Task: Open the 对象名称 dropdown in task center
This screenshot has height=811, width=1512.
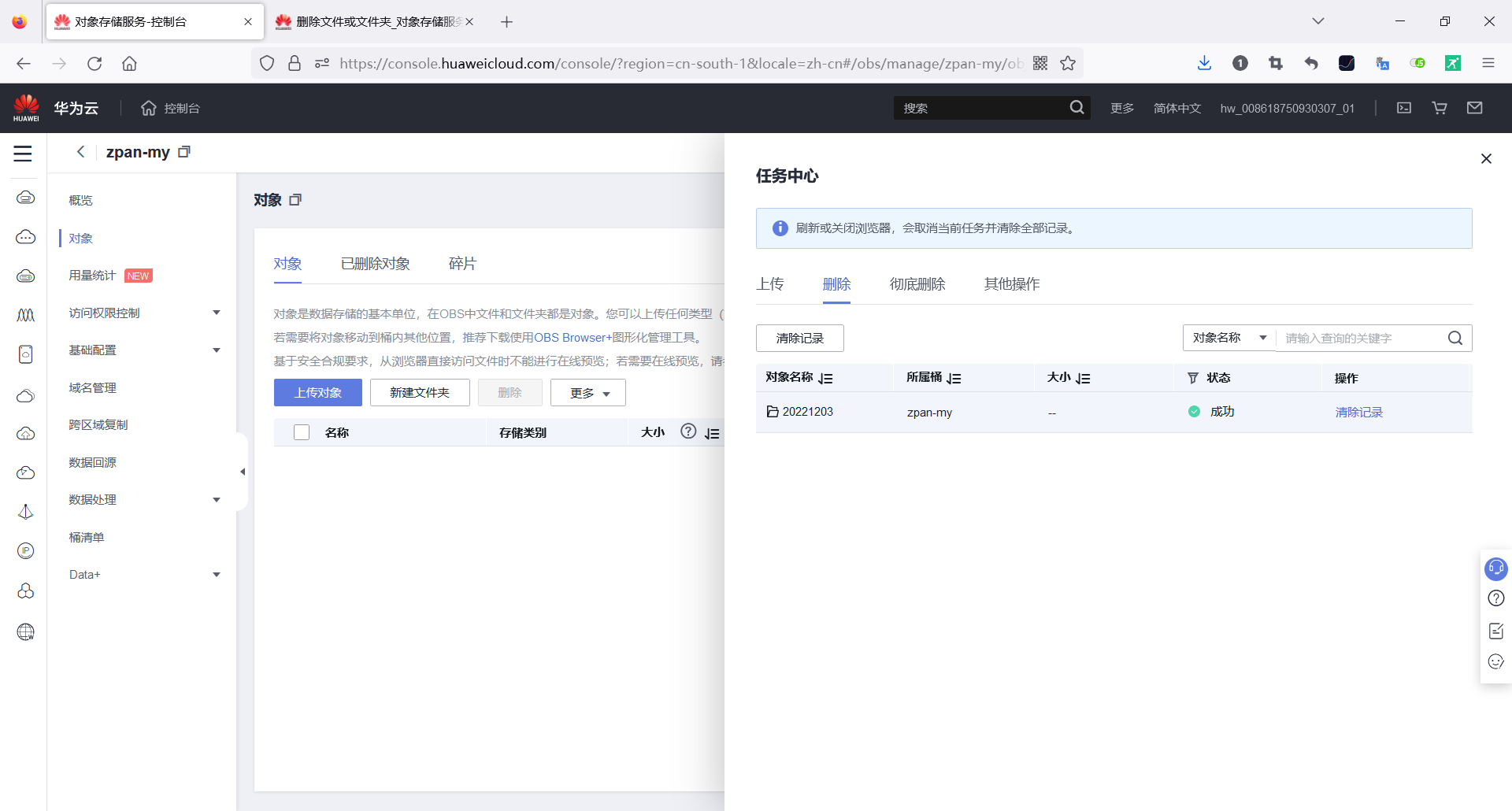Action: coord(1228,338)
